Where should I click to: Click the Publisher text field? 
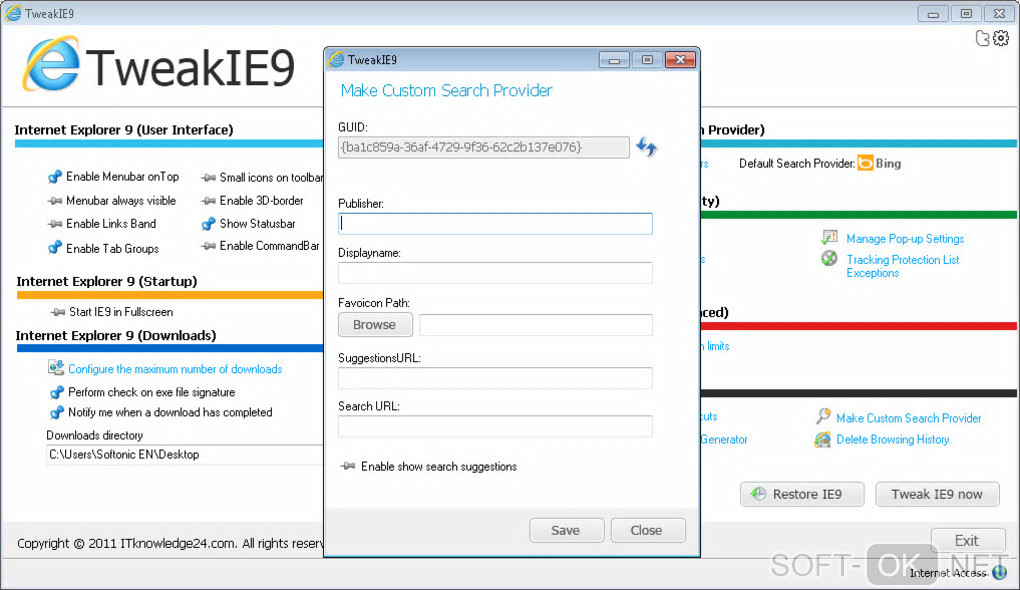[495, 223]
